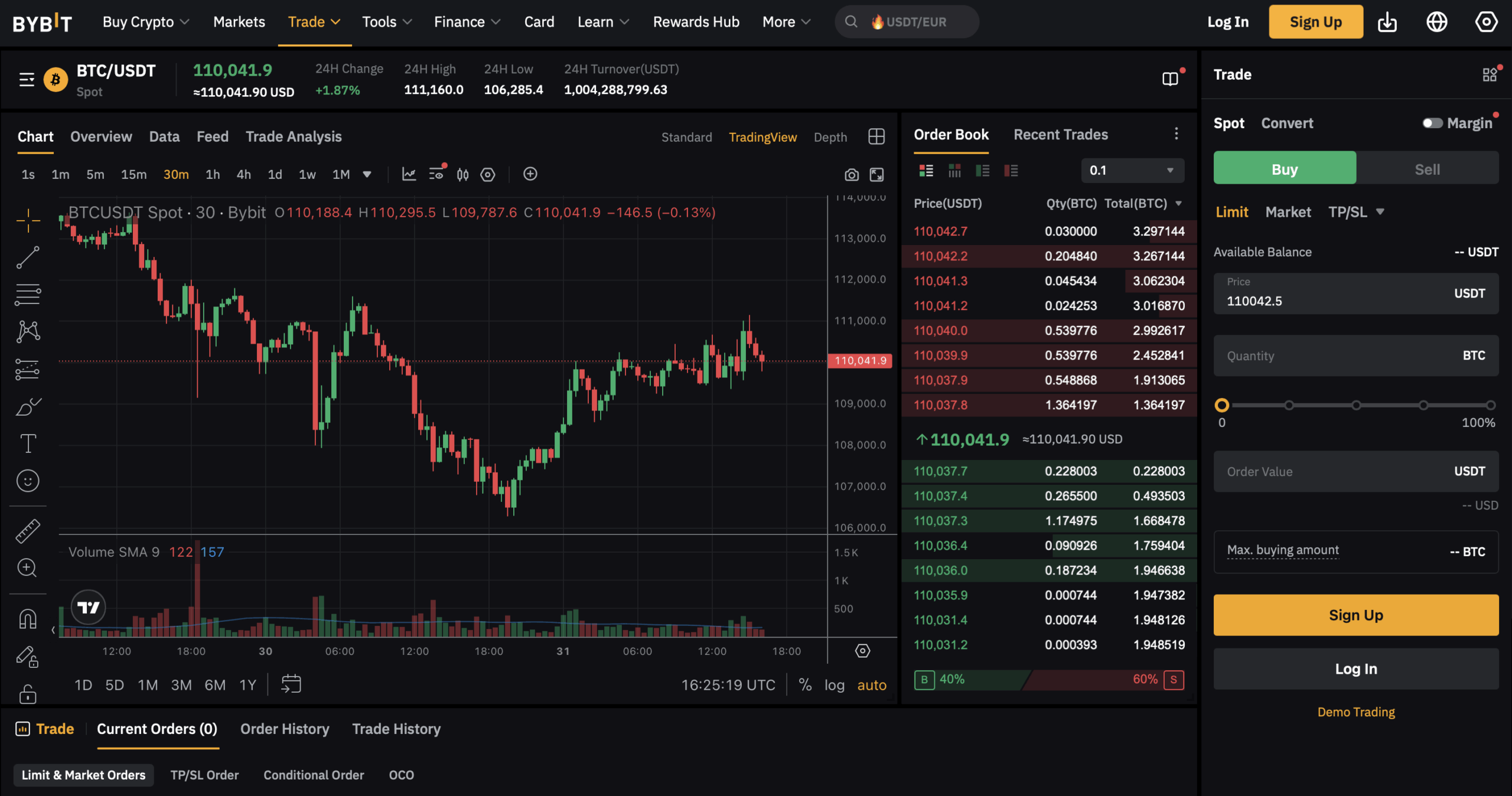
Task: Toggle auto scale on chart
Action: click(x=872, y=685)
